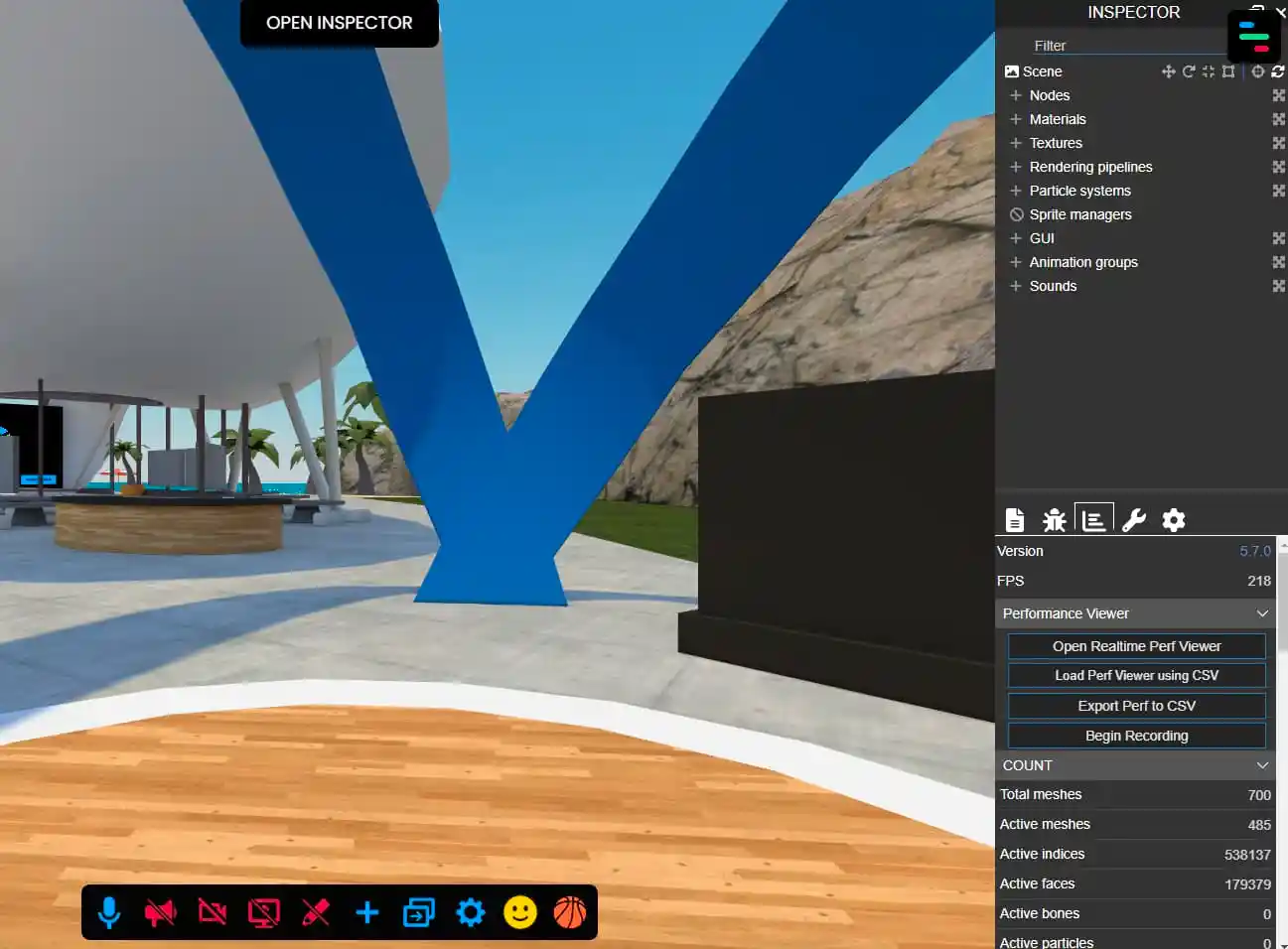Open the smiley emoji reactions
This screenshot has height=949, width=1288.
click(519, 912)
